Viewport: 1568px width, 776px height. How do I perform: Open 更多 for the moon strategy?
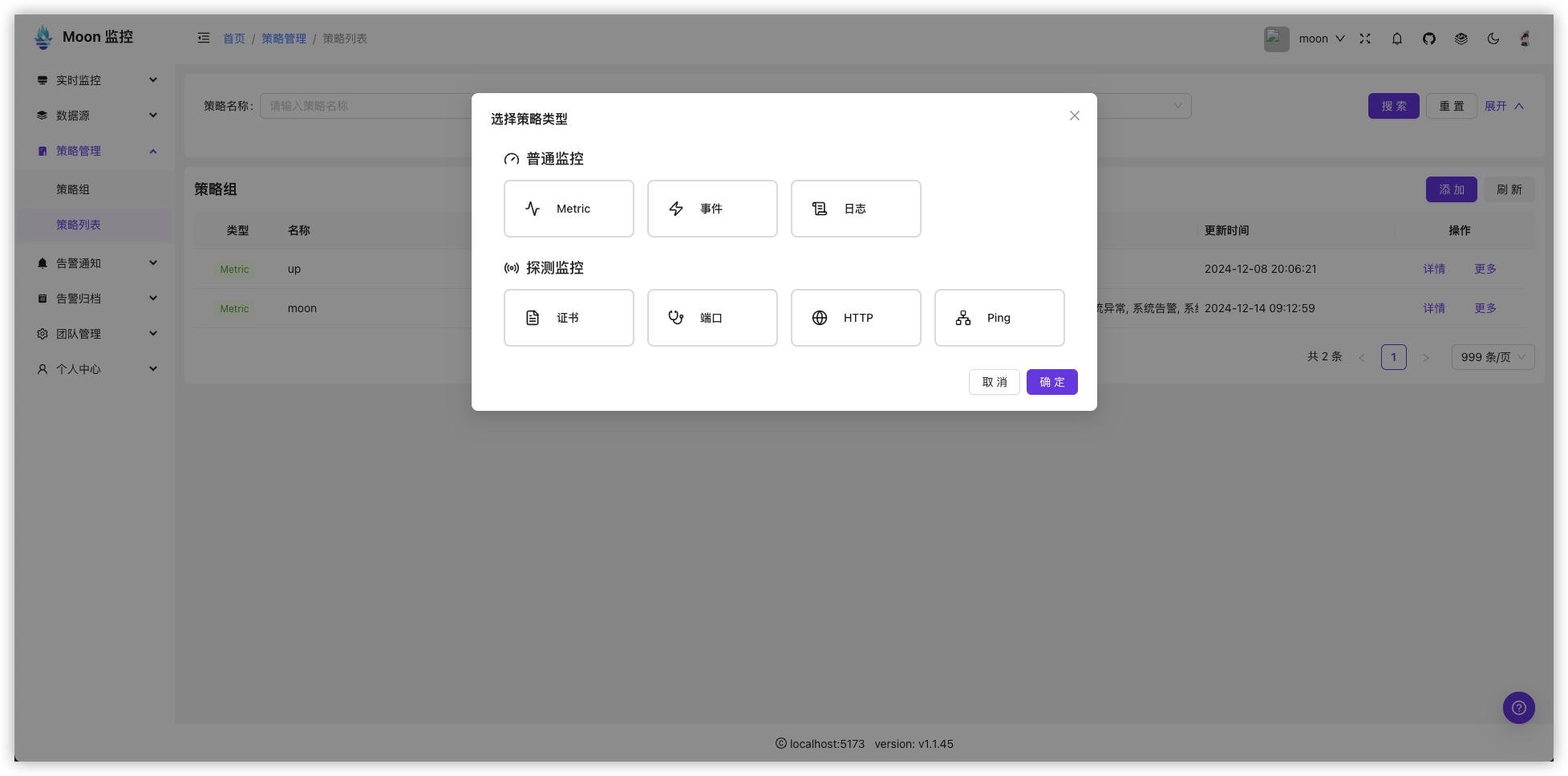[1485, 308]
